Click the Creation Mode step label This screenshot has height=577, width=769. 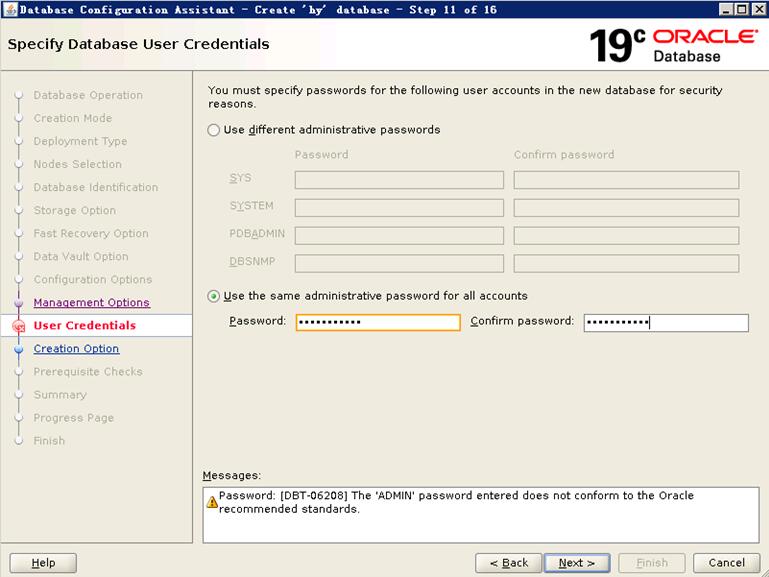[x=73, y=118]
